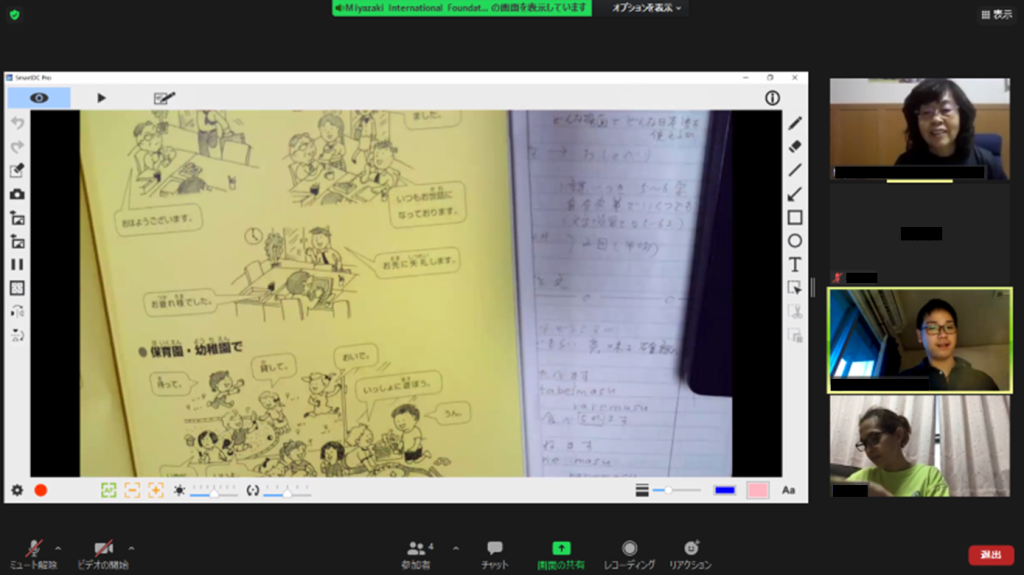Viewport: 1024px width, 575px height.
Task: Switch to the eye view mode tab
Action: pos(39,98)
